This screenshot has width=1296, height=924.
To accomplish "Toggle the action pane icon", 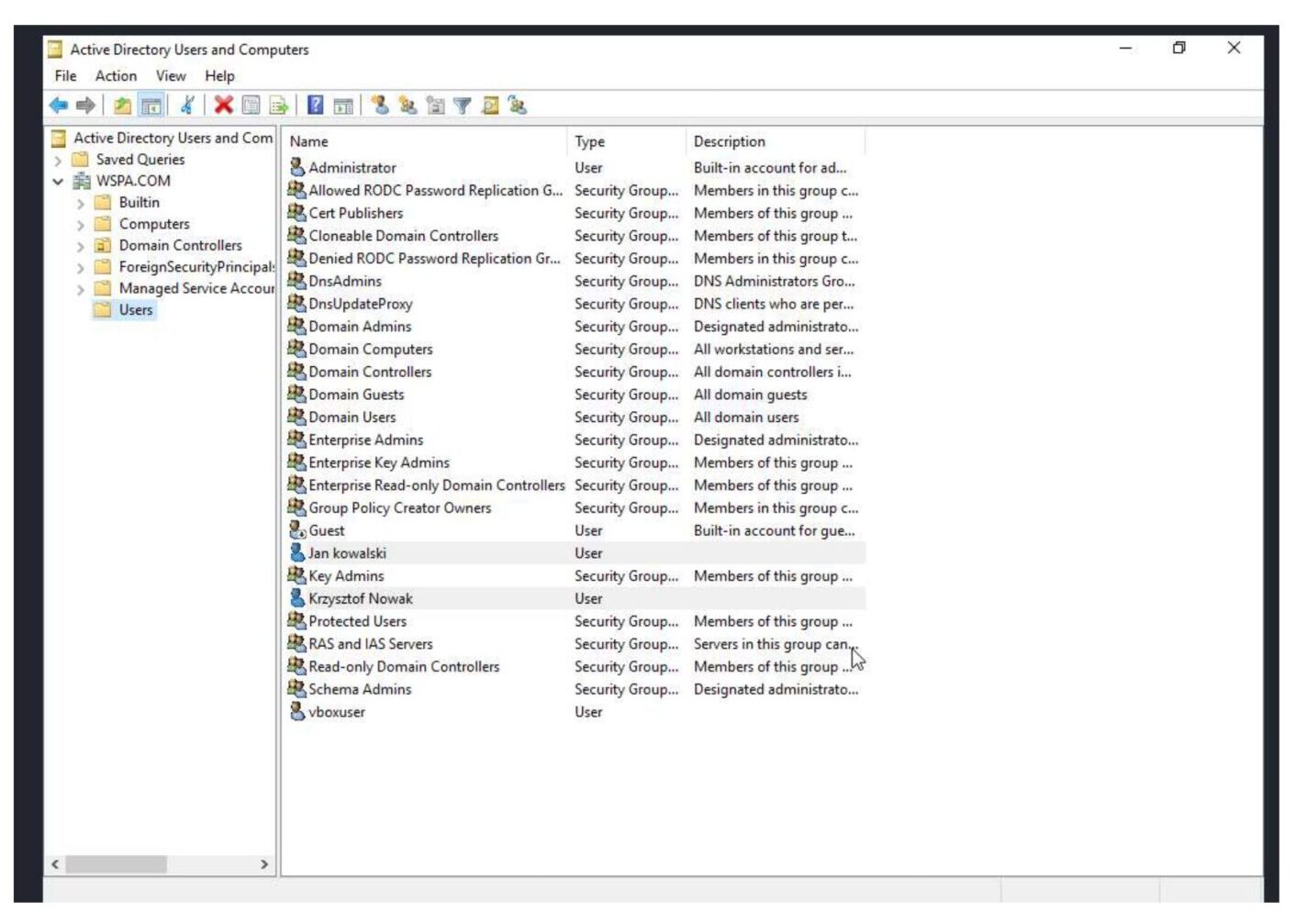I will click(343, 106).
